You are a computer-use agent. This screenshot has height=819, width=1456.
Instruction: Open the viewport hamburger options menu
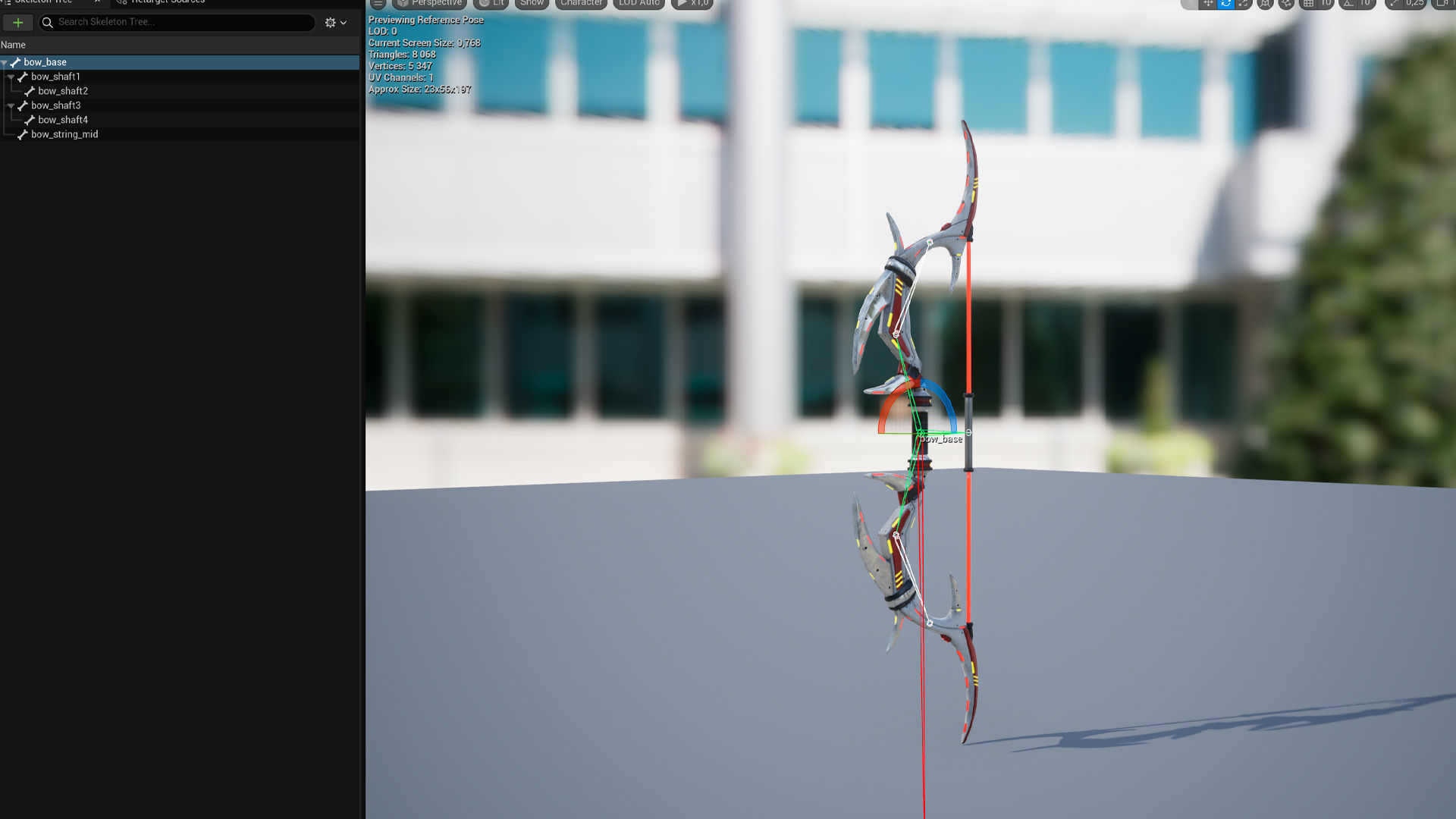[378, 4]
